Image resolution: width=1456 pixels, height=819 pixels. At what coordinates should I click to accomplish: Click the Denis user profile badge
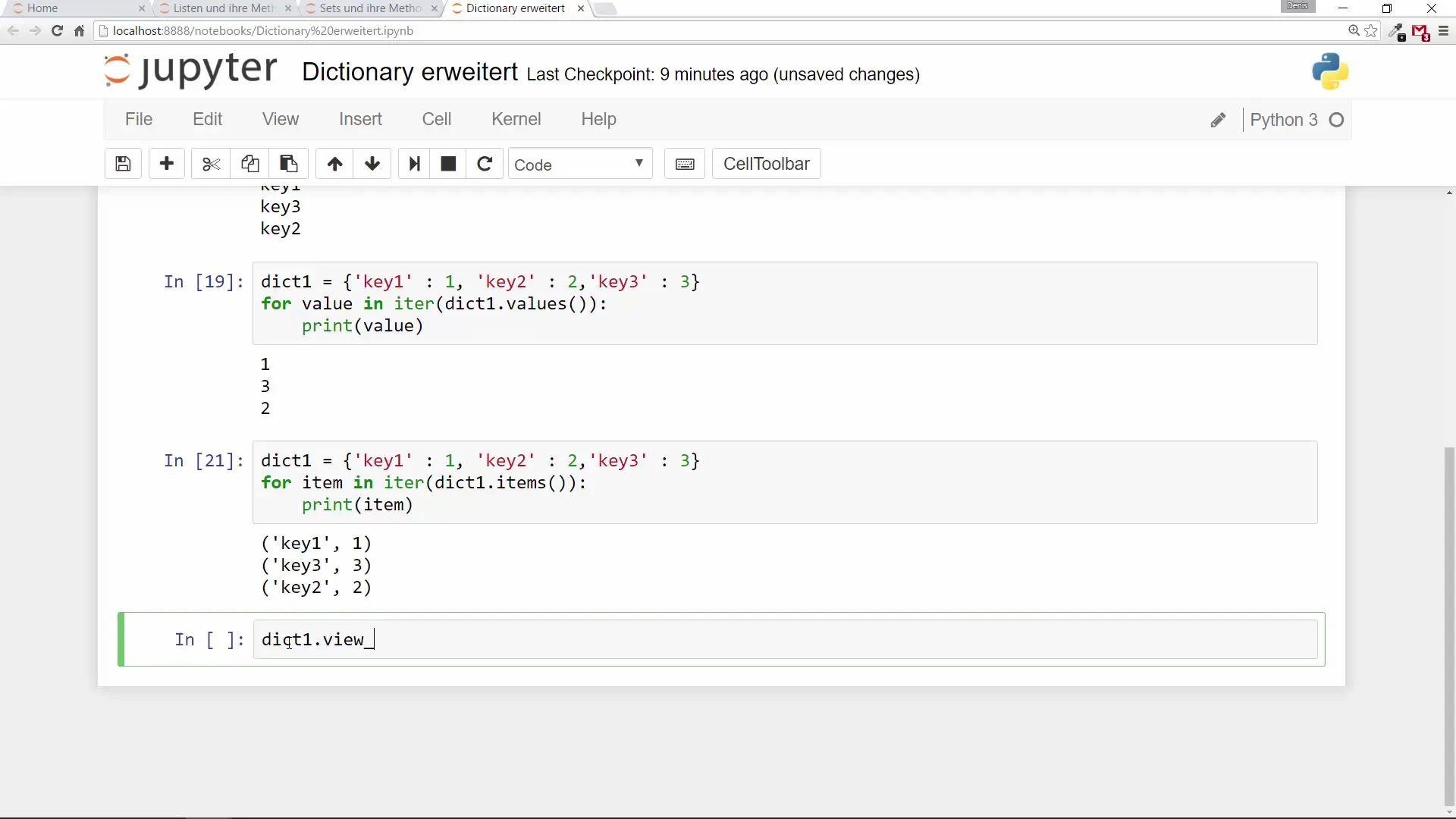pyautogui.click(x=1298, y=6)
